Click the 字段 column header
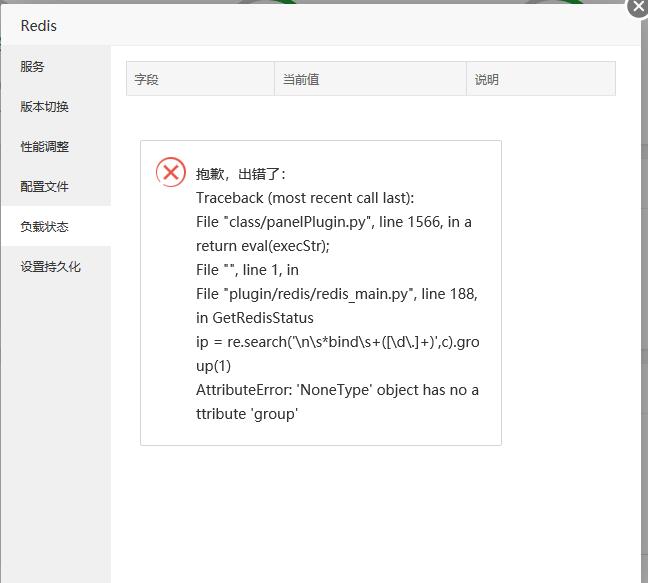Screen dimensions: 648x583 [200, 79]
